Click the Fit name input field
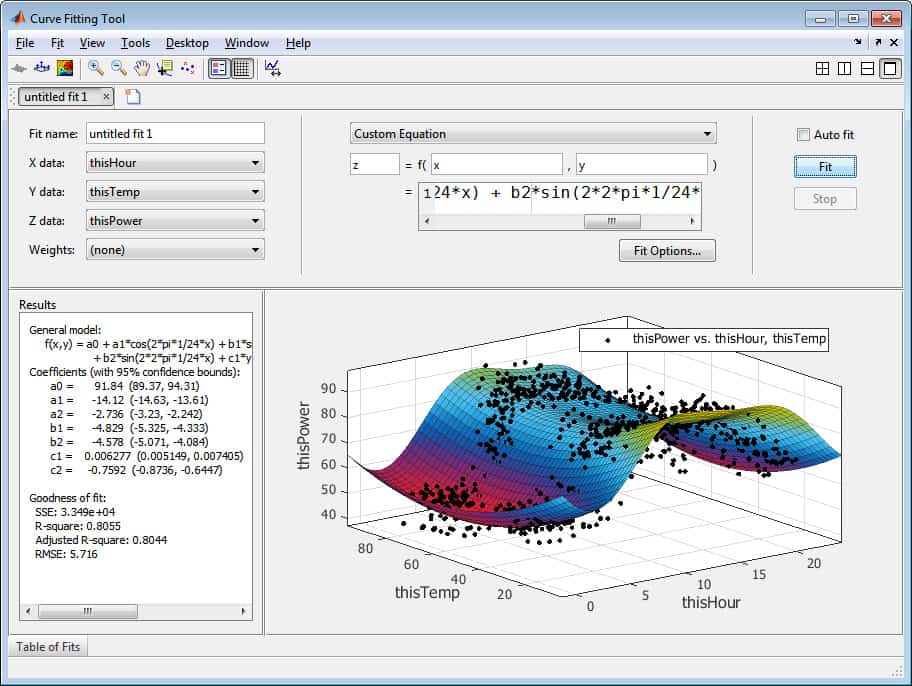Screen dimensions: 912x686 coord(175,133)
